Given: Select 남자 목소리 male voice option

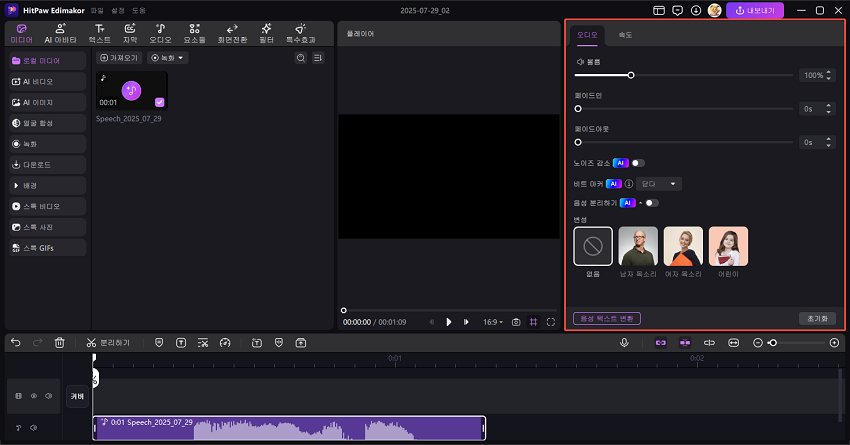Looking at the screenshot, I should pos(638,246).
